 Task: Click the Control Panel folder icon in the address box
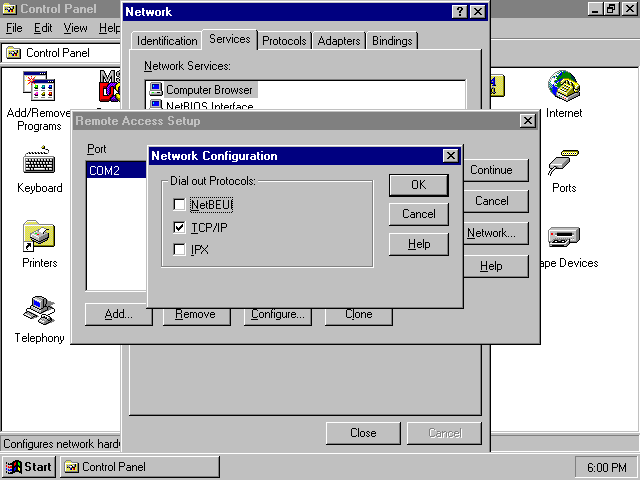click(x=13, y=53)
